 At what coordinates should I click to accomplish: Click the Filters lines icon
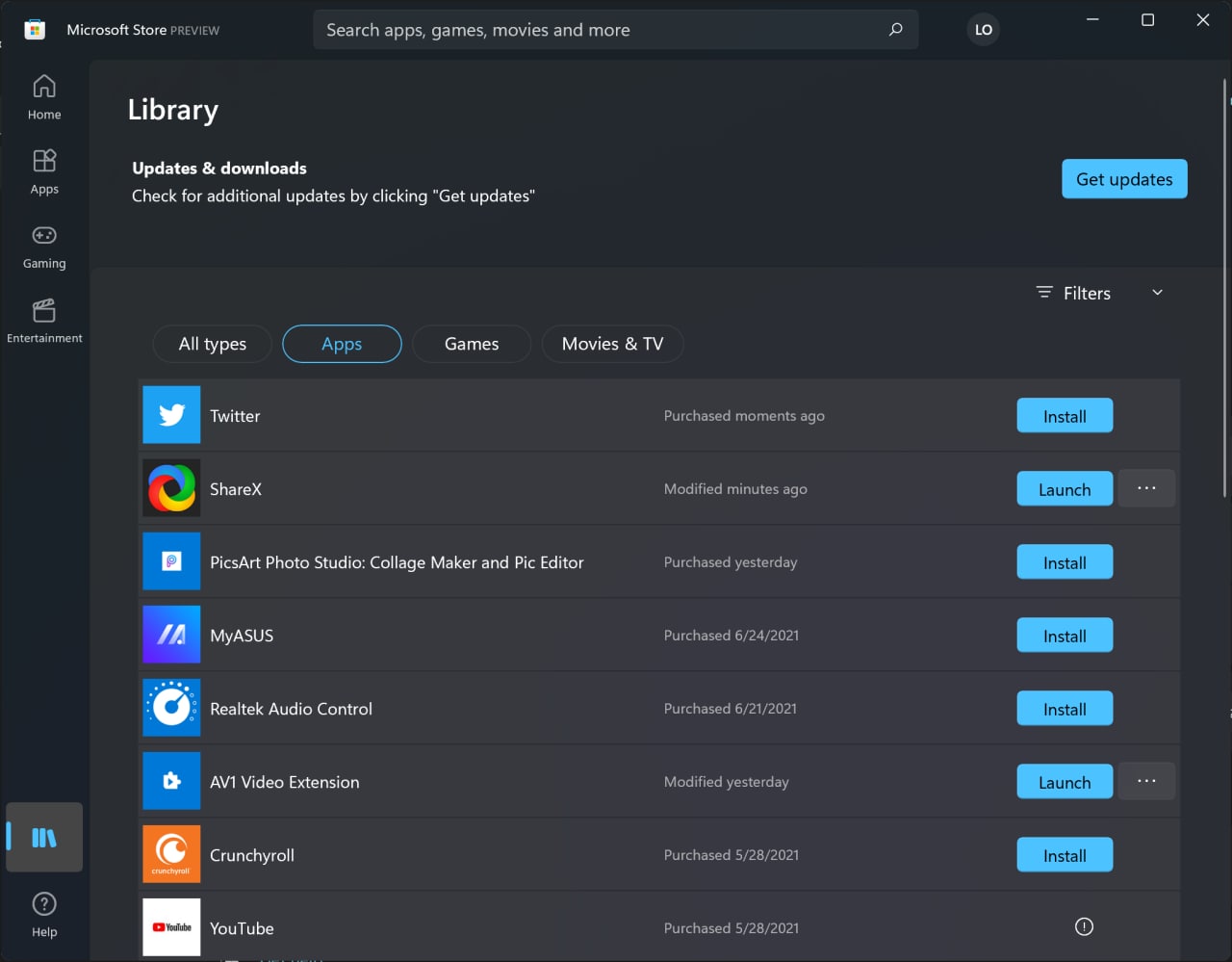tap(1044, 292)
